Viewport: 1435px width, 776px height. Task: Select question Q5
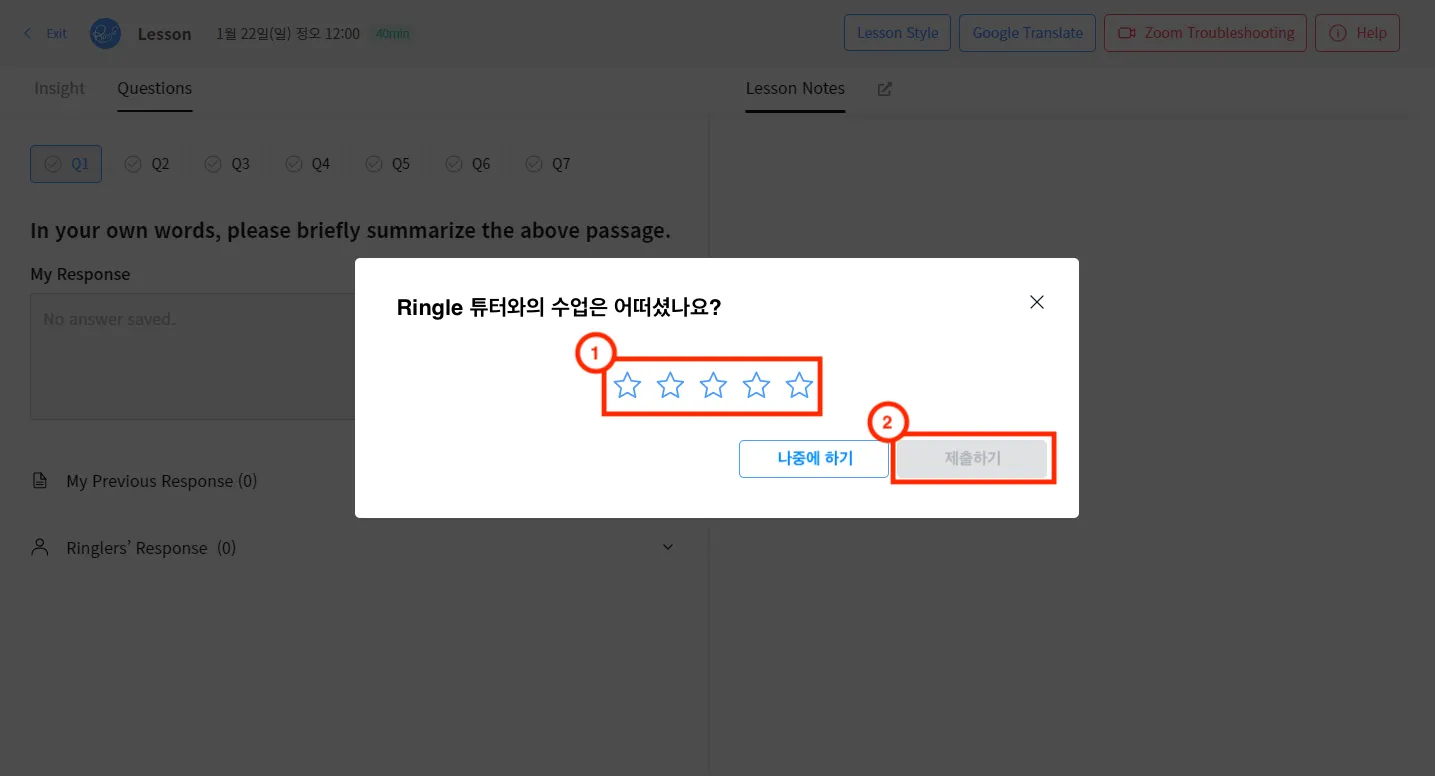(387, 164)
